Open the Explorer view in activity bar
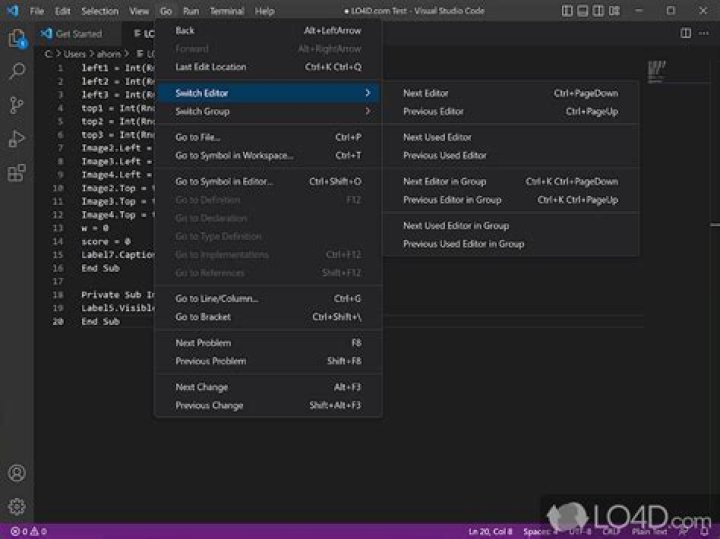The width and height of the screenshot is (720, 539). (x=17, y=38)
